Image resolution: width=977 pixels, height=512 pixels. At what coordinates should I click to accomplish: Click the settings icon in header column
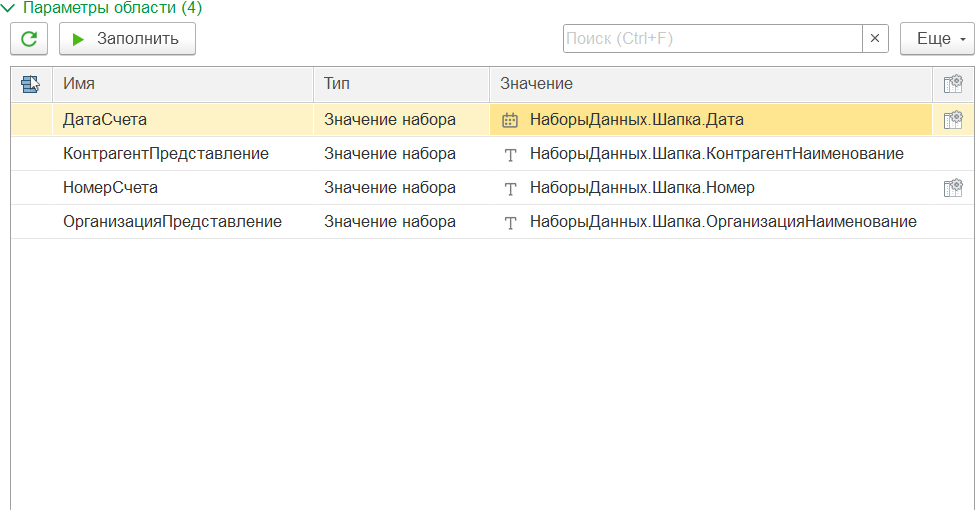coord(953,84)
